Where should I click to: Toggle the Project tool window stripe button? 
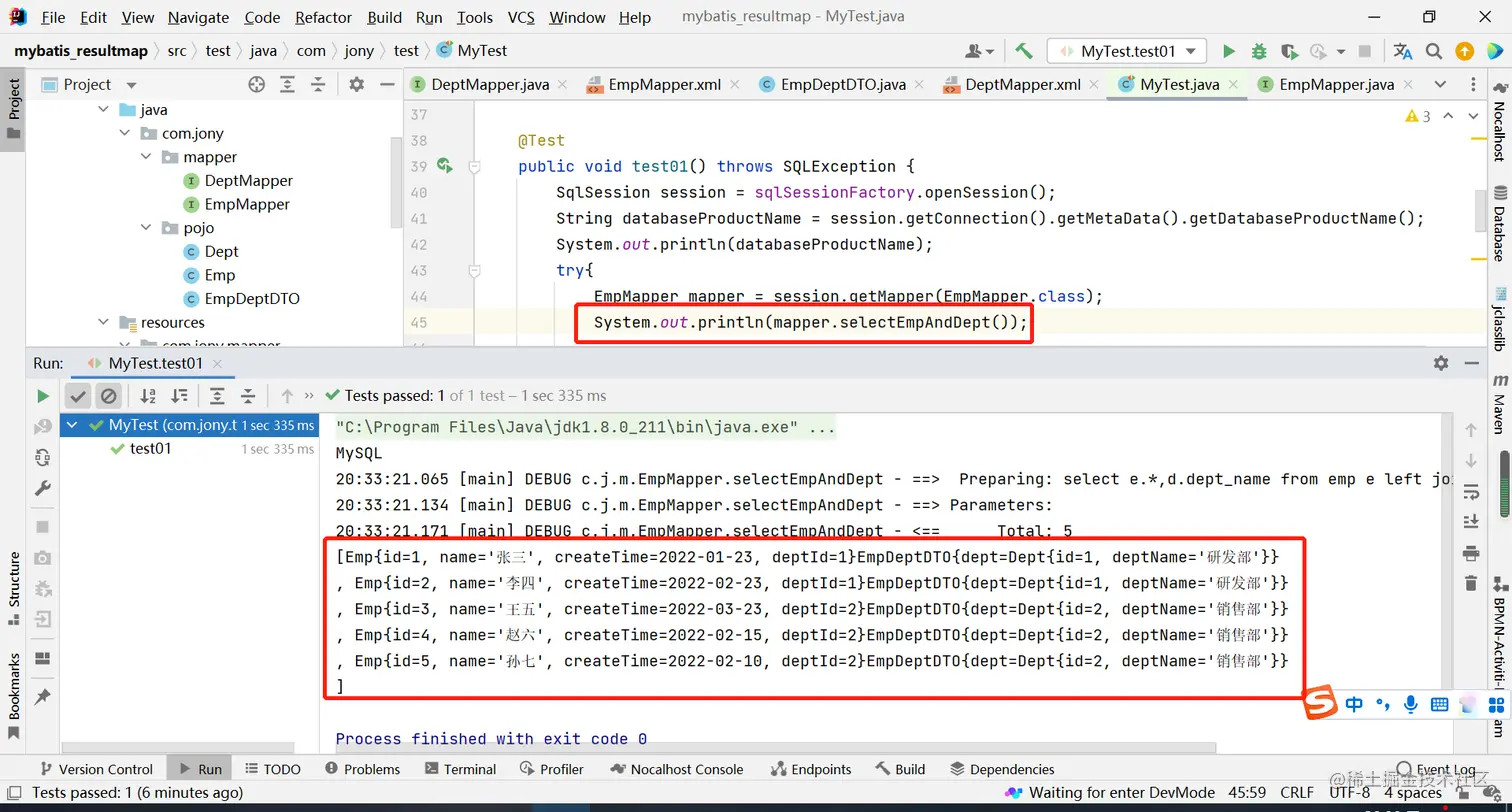point(13,110)
